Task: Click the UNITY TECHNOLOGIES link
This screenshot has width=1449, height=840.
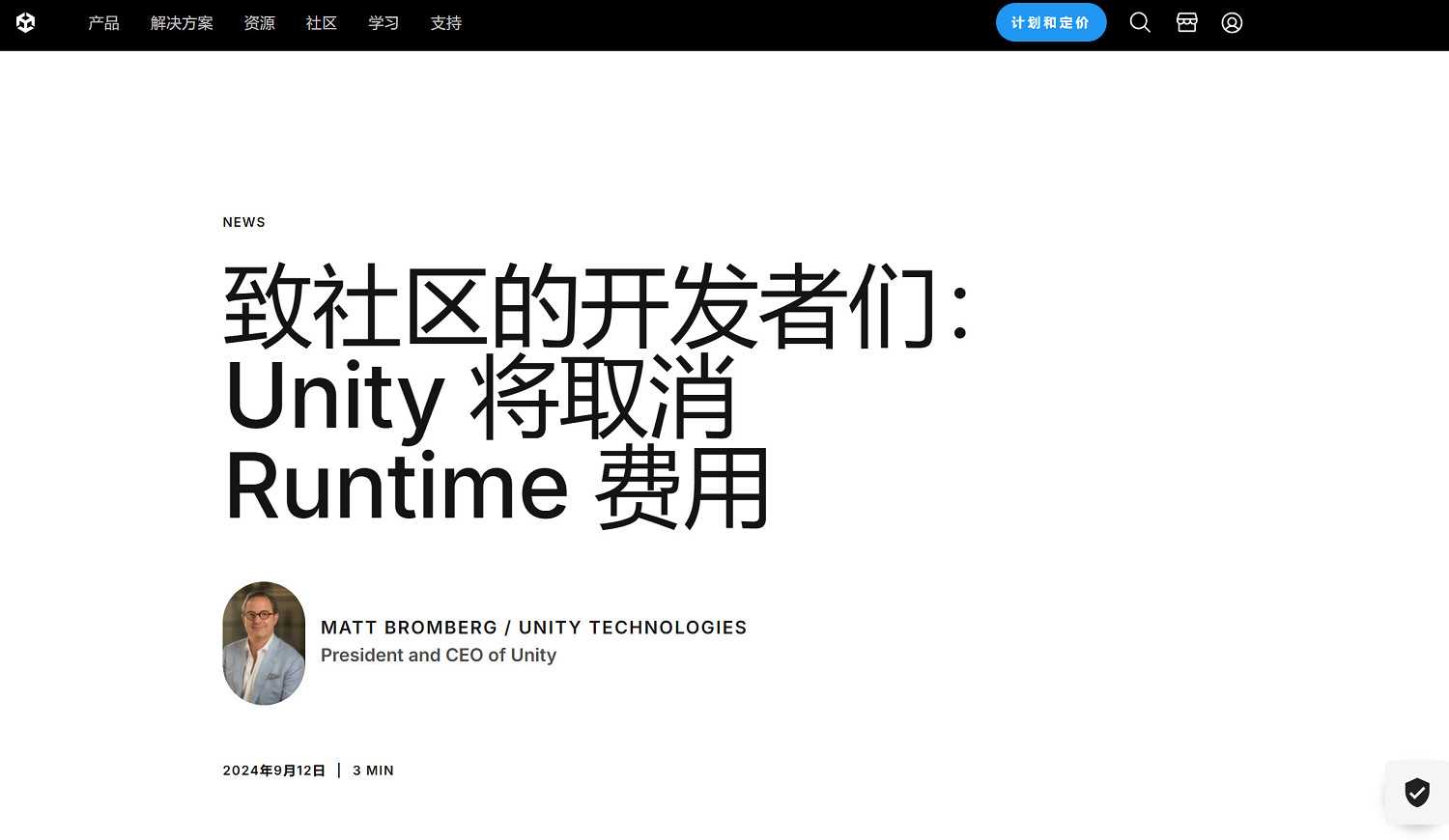Action: click(x=633, y=627)
